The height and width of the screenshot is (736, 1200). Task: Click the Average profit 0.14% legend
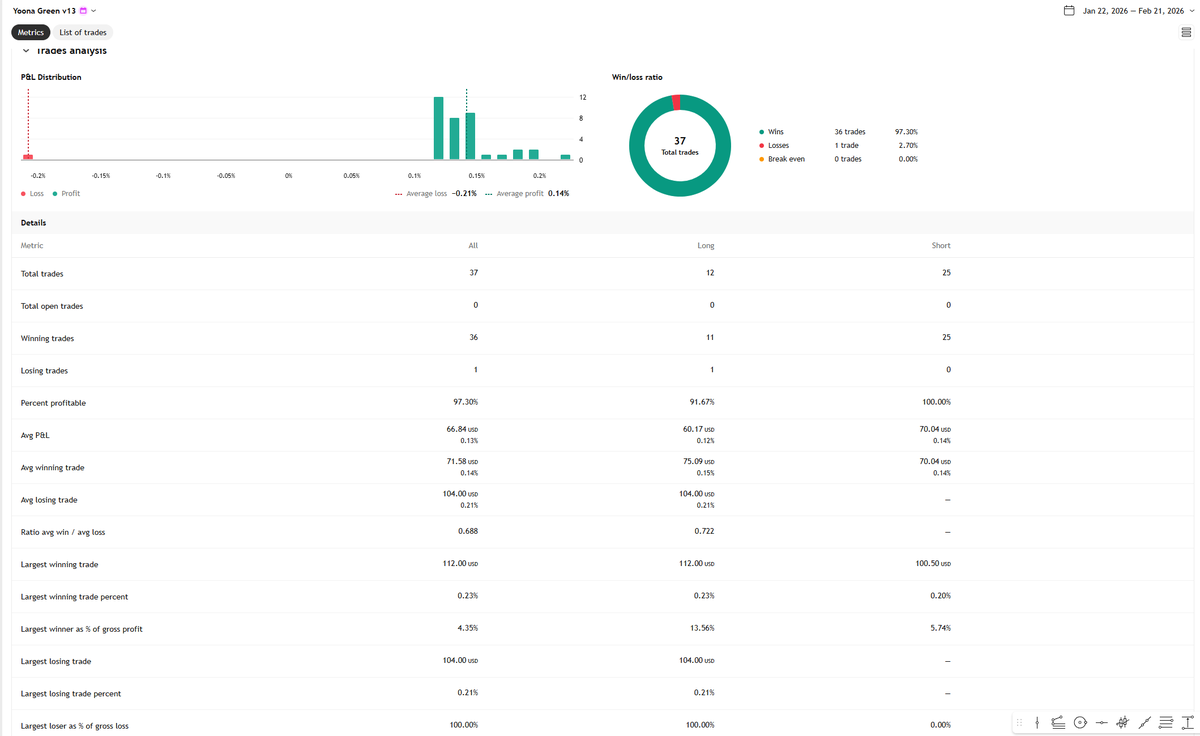point(527,193)
